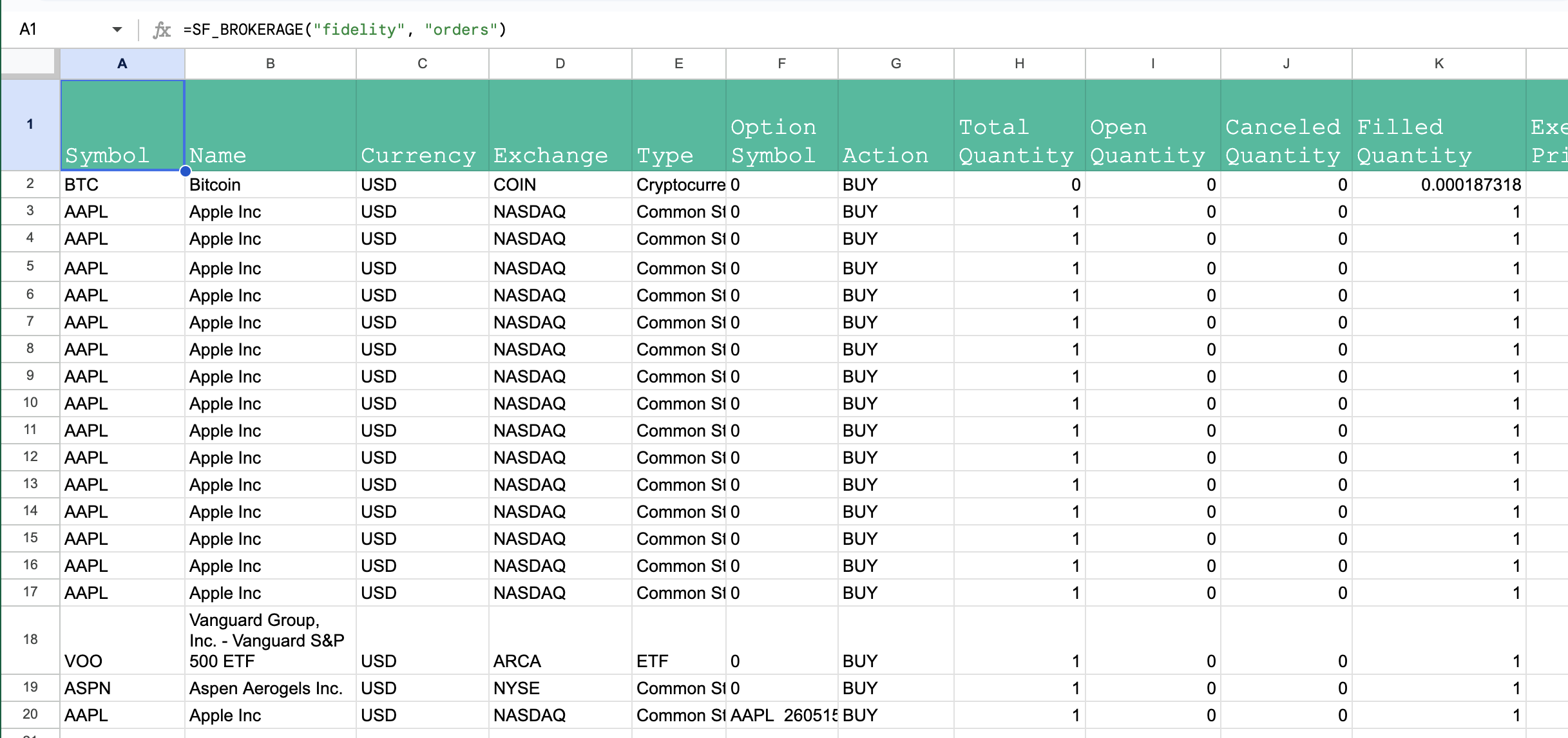The height and width of the screenshot is (738, 1568).
Task: Click the AAPL symbol cell in row 3
Action: [x=122, y=212]
